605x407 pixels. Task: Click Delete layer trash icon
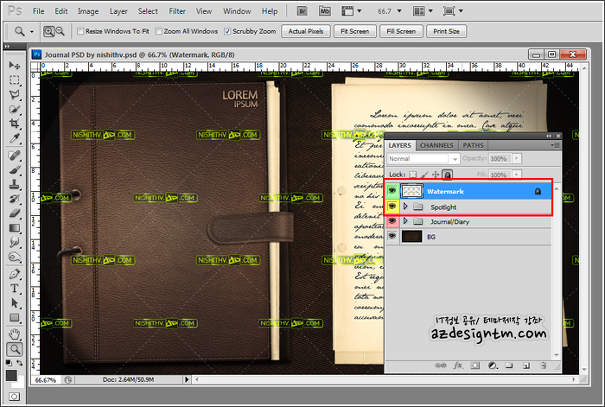point(543,365)
